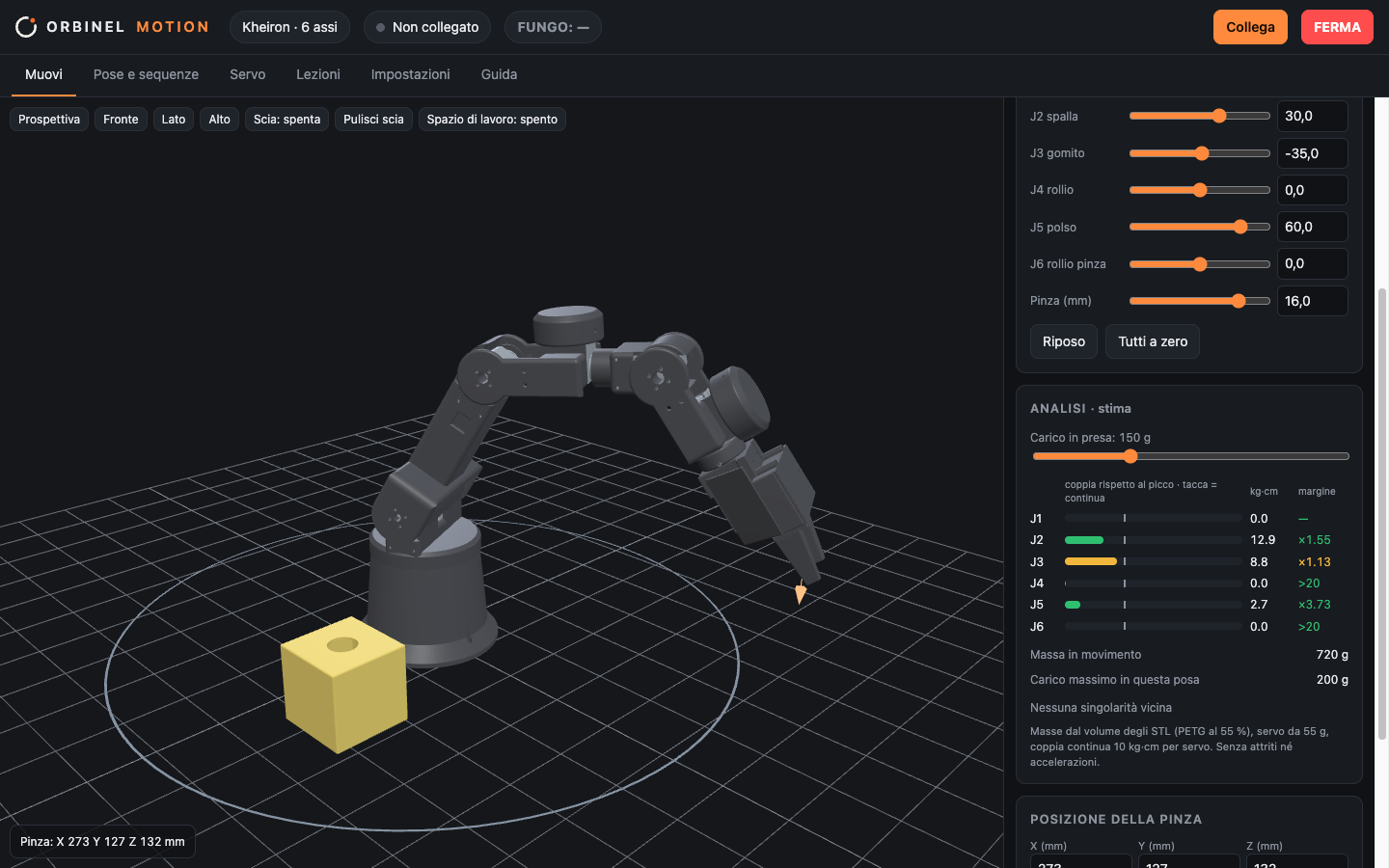Image resolution: width=1389 pixels, height=868 pixels.
Task: Adjust the J6 rollio pinza slider
Action: coord(1200,264)
